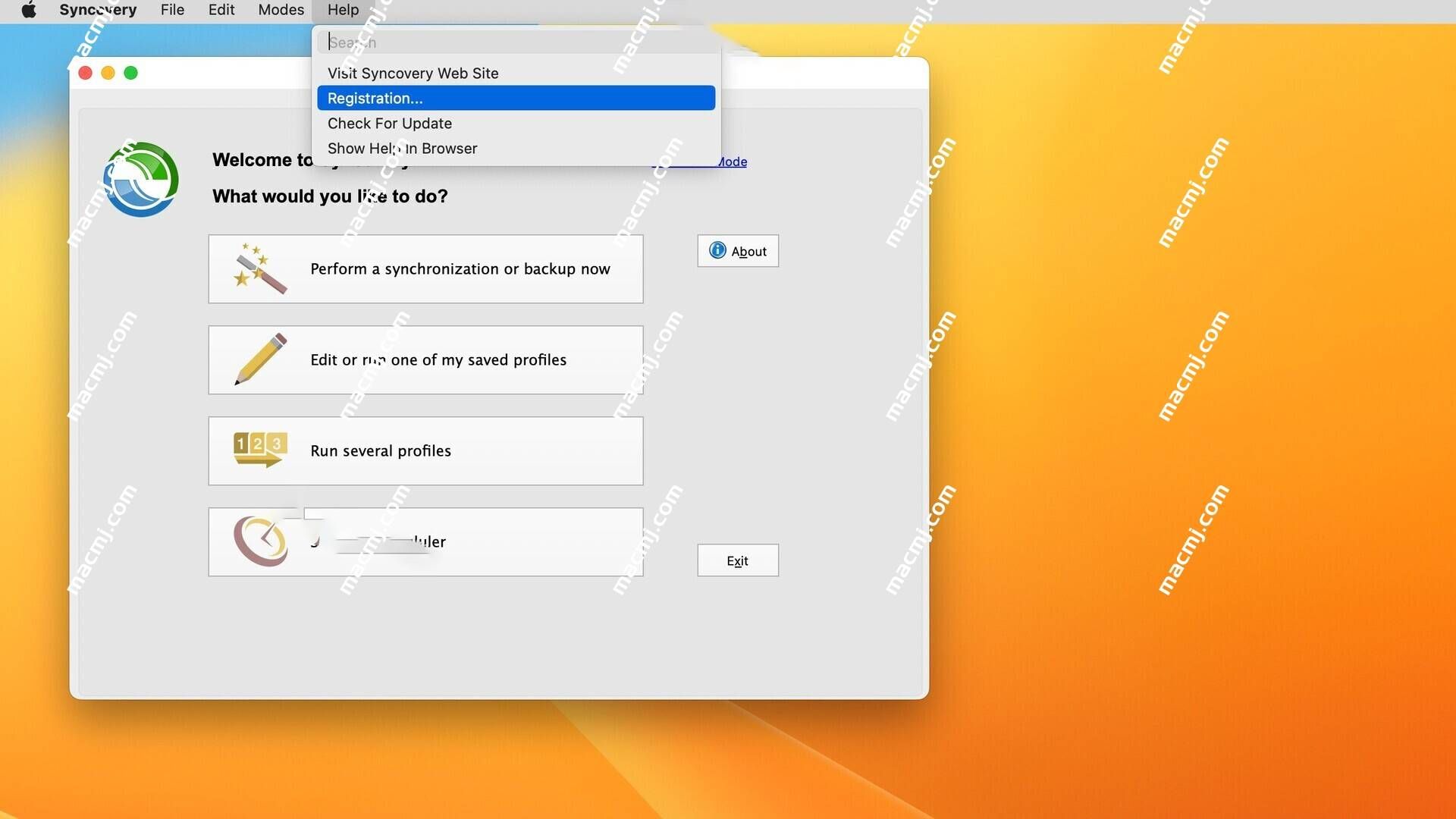1456x819 pixels.
Task: Open the Modes menu in menu bar
Action: [281, 10]
